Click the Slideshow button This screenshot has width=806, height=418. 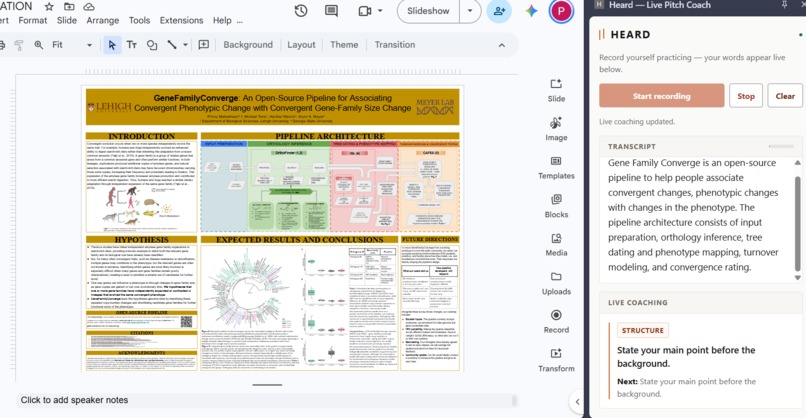428,11
